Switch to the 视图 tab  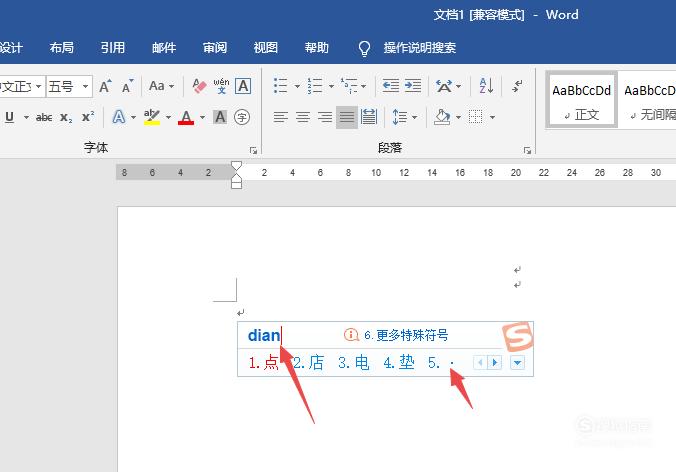point(266,47)
